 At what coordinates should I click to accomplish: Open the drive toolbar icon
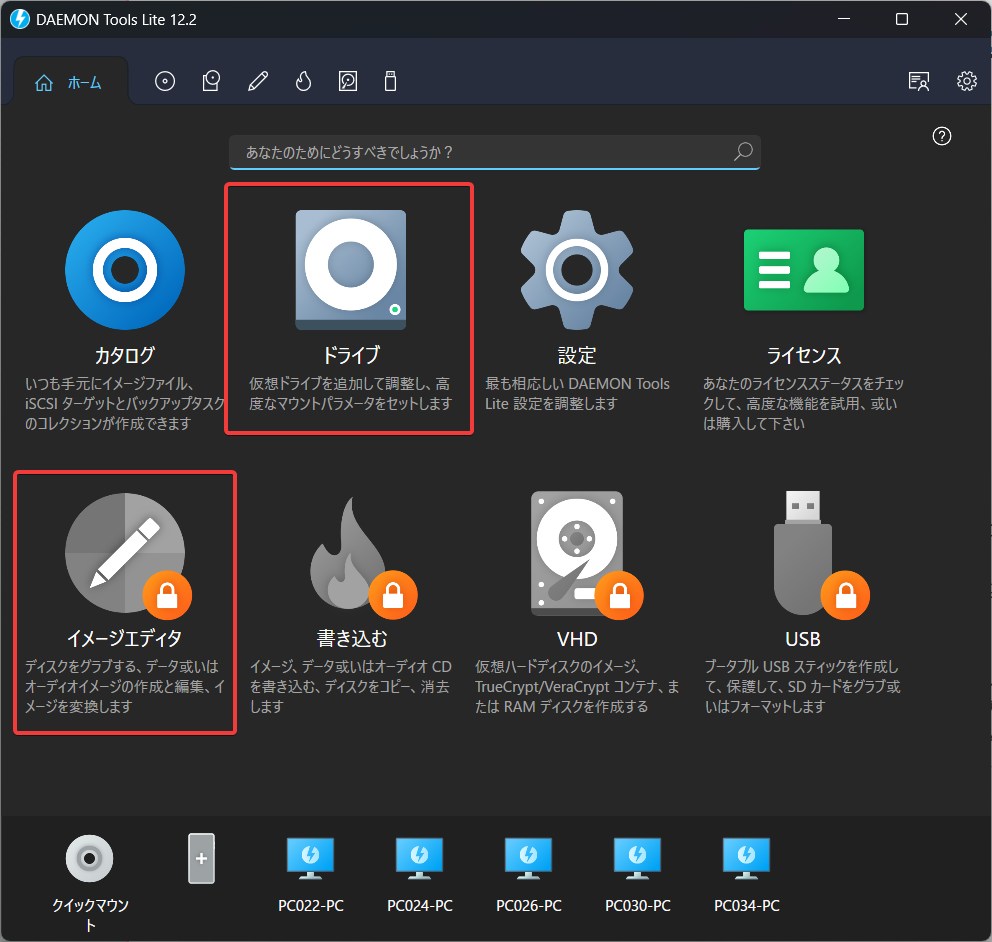pyautogui.click(x=211, y=82)
